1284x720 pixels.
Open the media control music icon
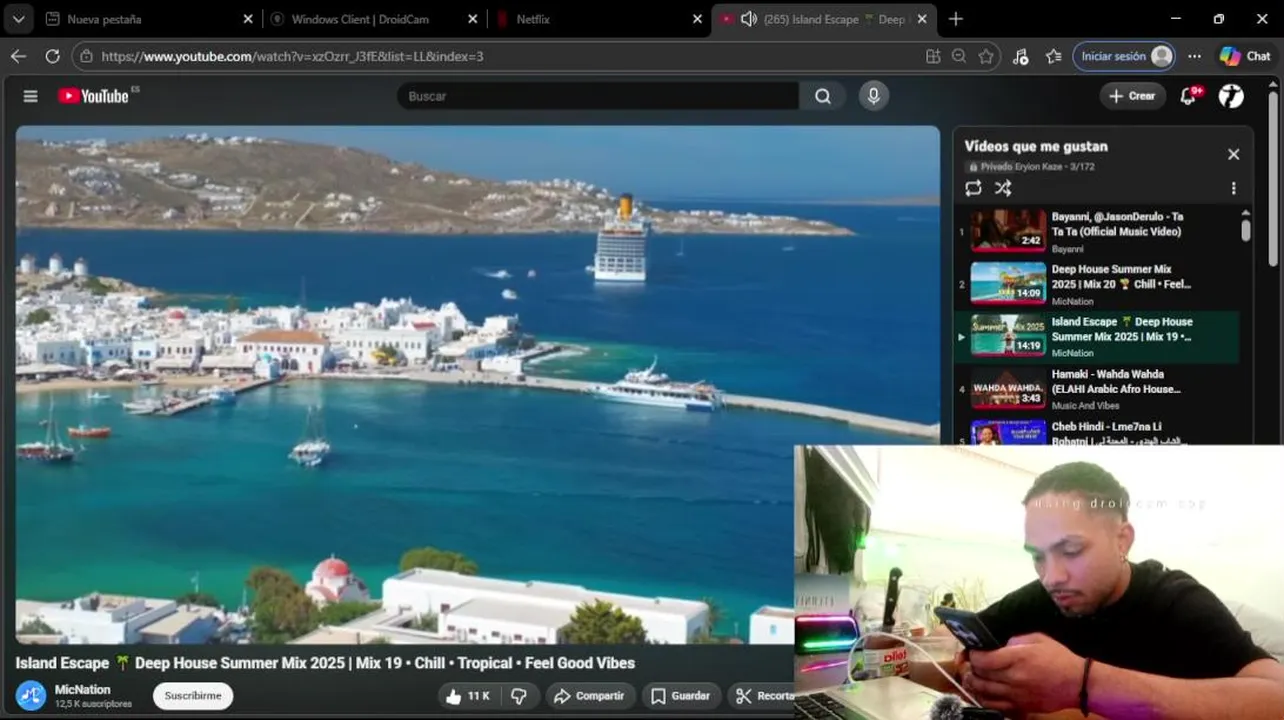pyautogui.click(x=1020, y=56)
